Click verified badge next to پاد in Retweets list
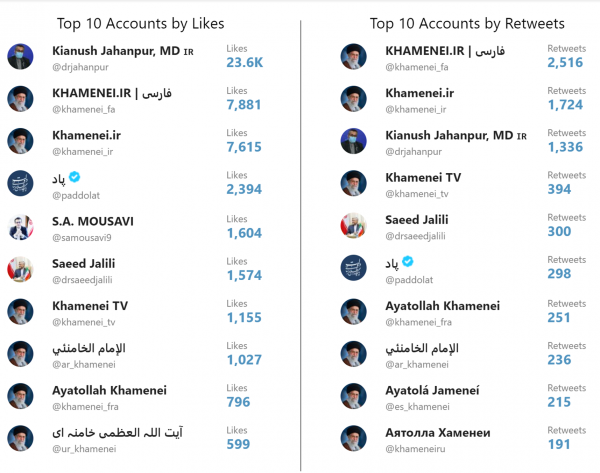600x473 pixels. pos(408,261)
